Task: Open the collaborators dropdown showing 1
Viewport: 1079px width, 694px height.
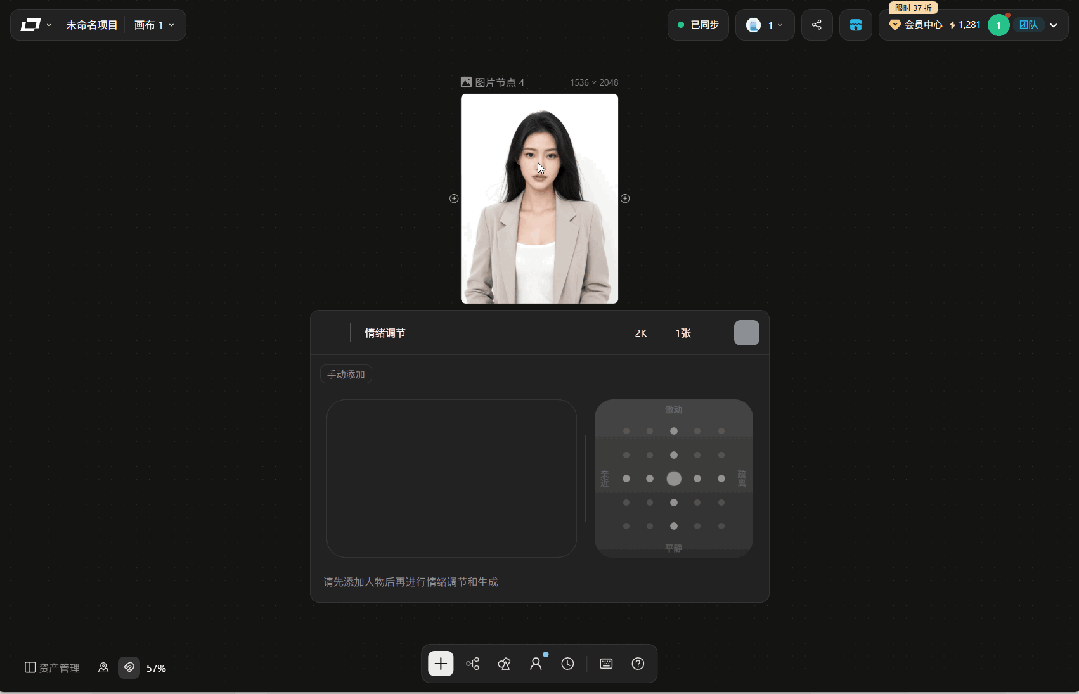Action: point(765,25)
